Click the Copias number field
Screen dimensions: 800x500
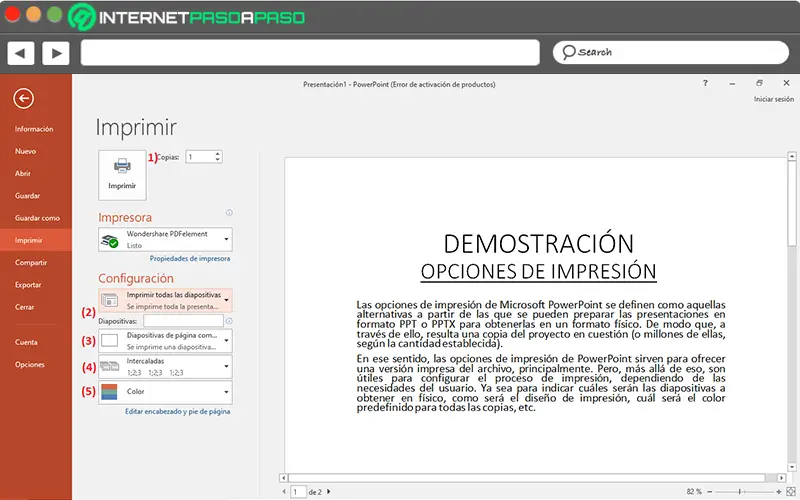[x=200, y=157]
